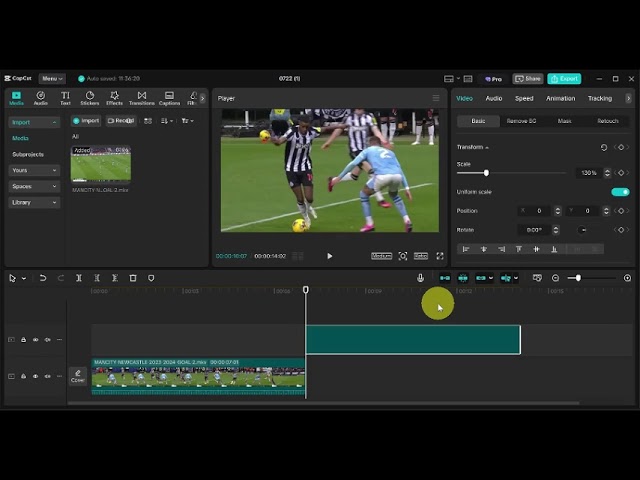Lock the main video track
The height and width of the screenshot is (480, 640).
click(x=23, y=376)
